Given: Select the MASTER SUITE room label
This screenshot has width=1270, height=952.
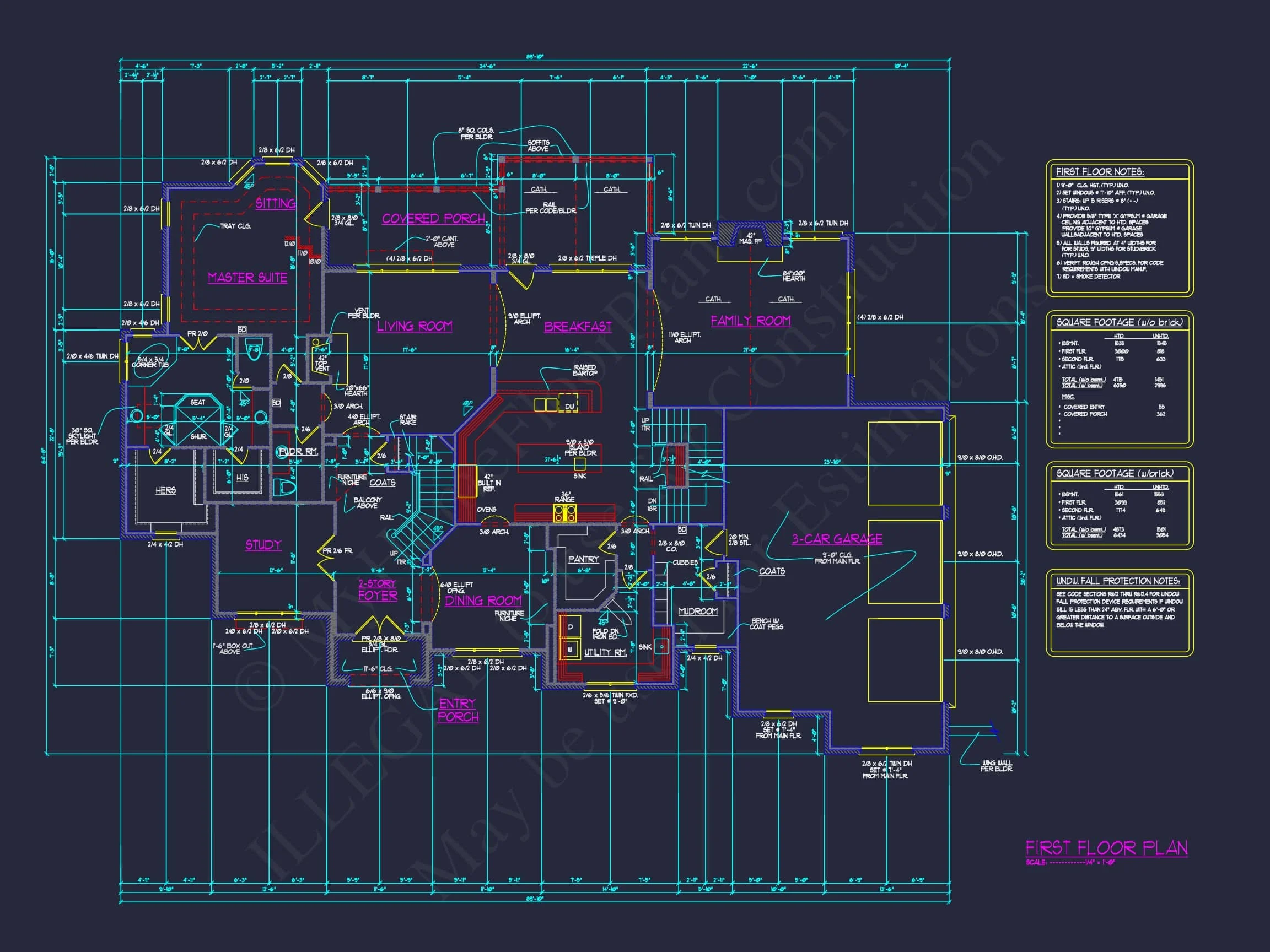Looking at the screenshot, I should point(247,278).
